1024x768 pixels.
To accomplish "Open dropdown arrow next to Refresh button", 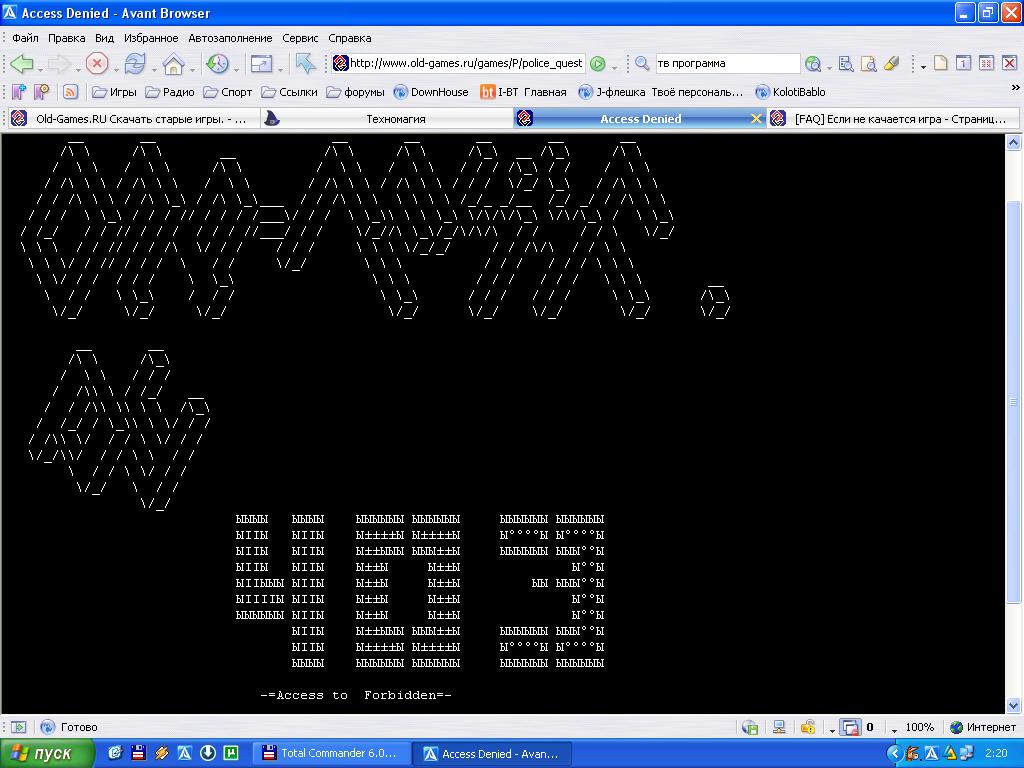I will click(154, 68).
